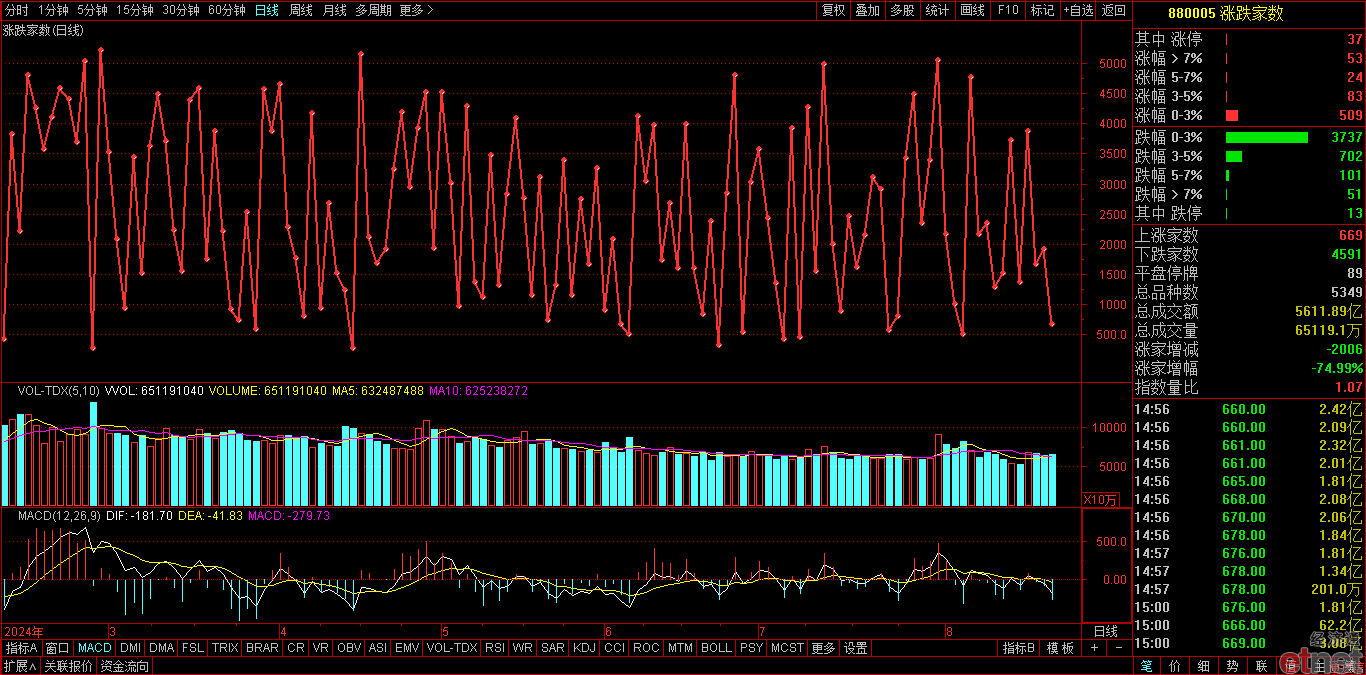Viewport: 1366px width, 675px height.
Task: Switch indicator to DMA
Action: tap(162, 648)
